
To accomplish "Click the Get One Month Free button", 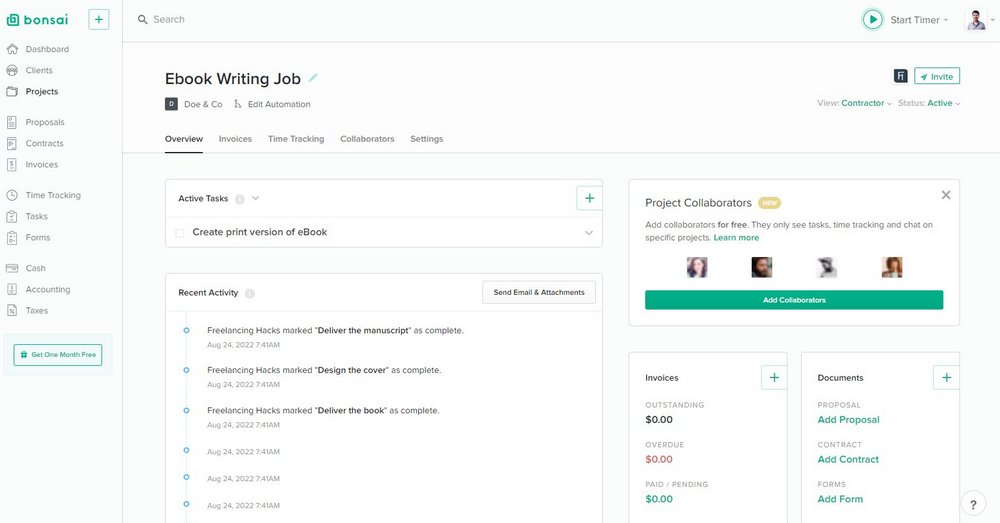I will click(58, 355).
